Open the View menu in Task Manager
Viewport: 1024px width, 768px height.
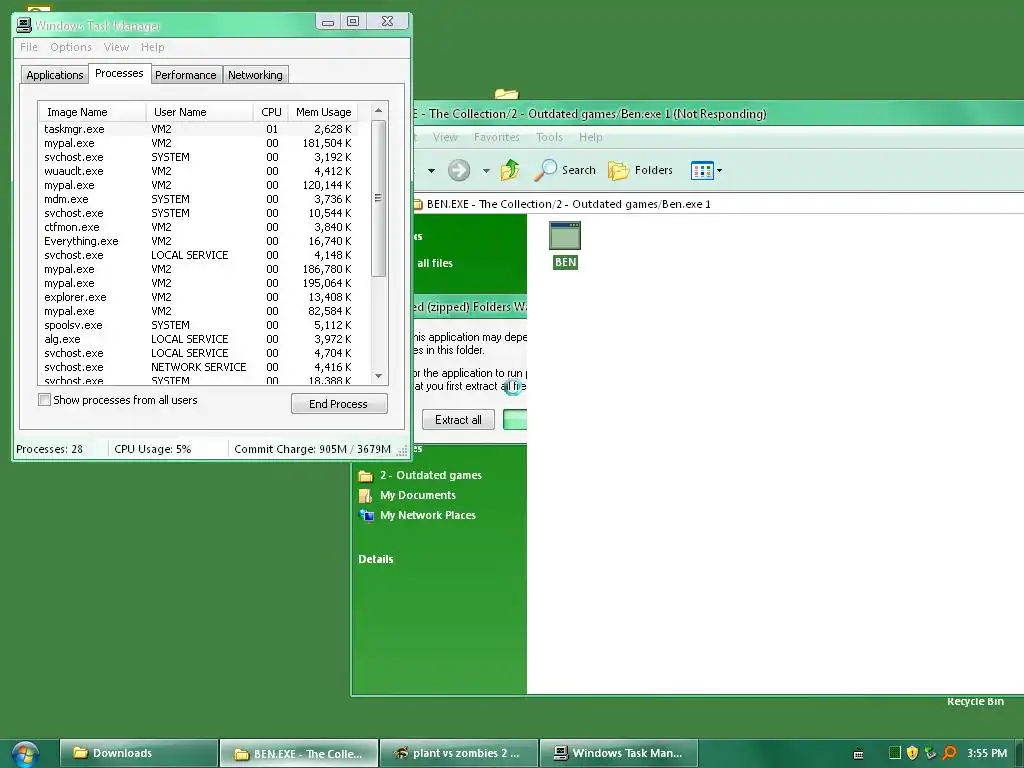(116, 47)
